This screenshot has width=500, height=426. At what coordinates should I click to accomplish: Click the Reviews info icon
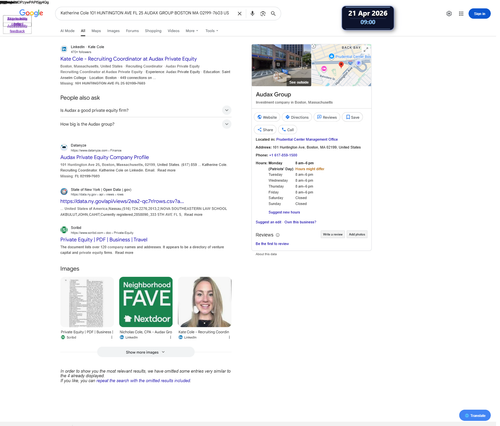(278, 235)
